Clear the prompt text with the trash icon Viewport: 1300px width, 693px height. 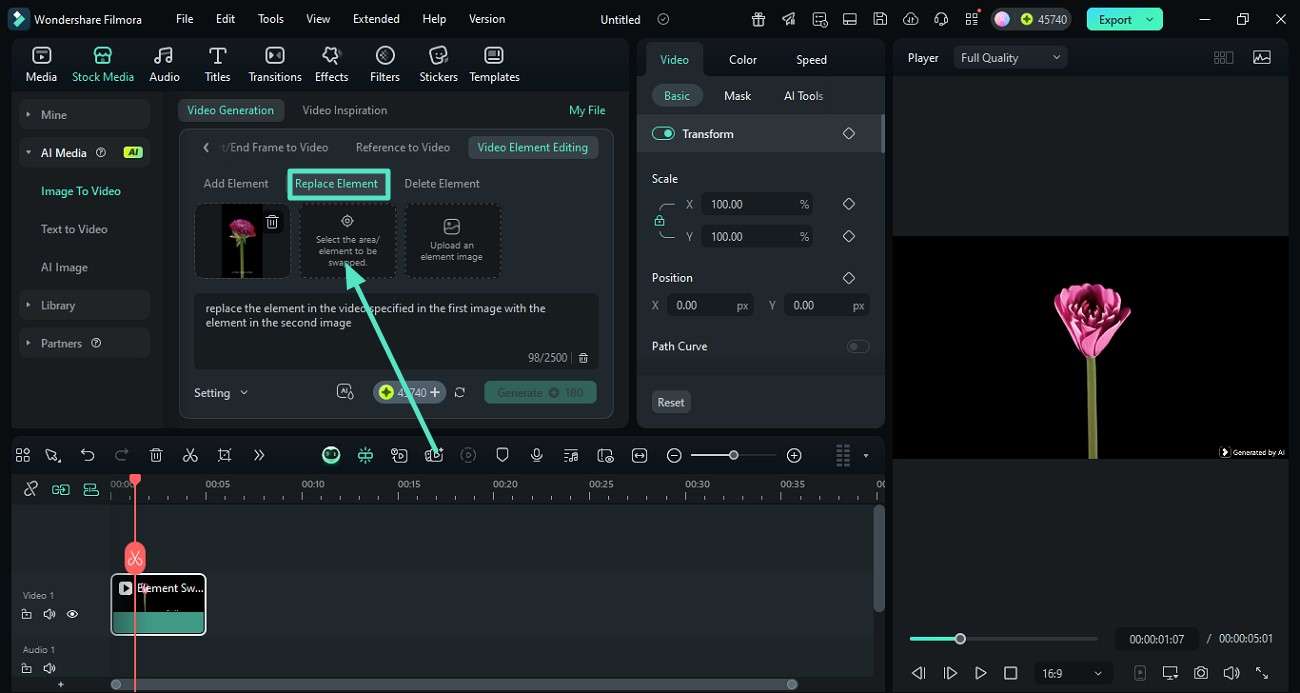(584, 358)
